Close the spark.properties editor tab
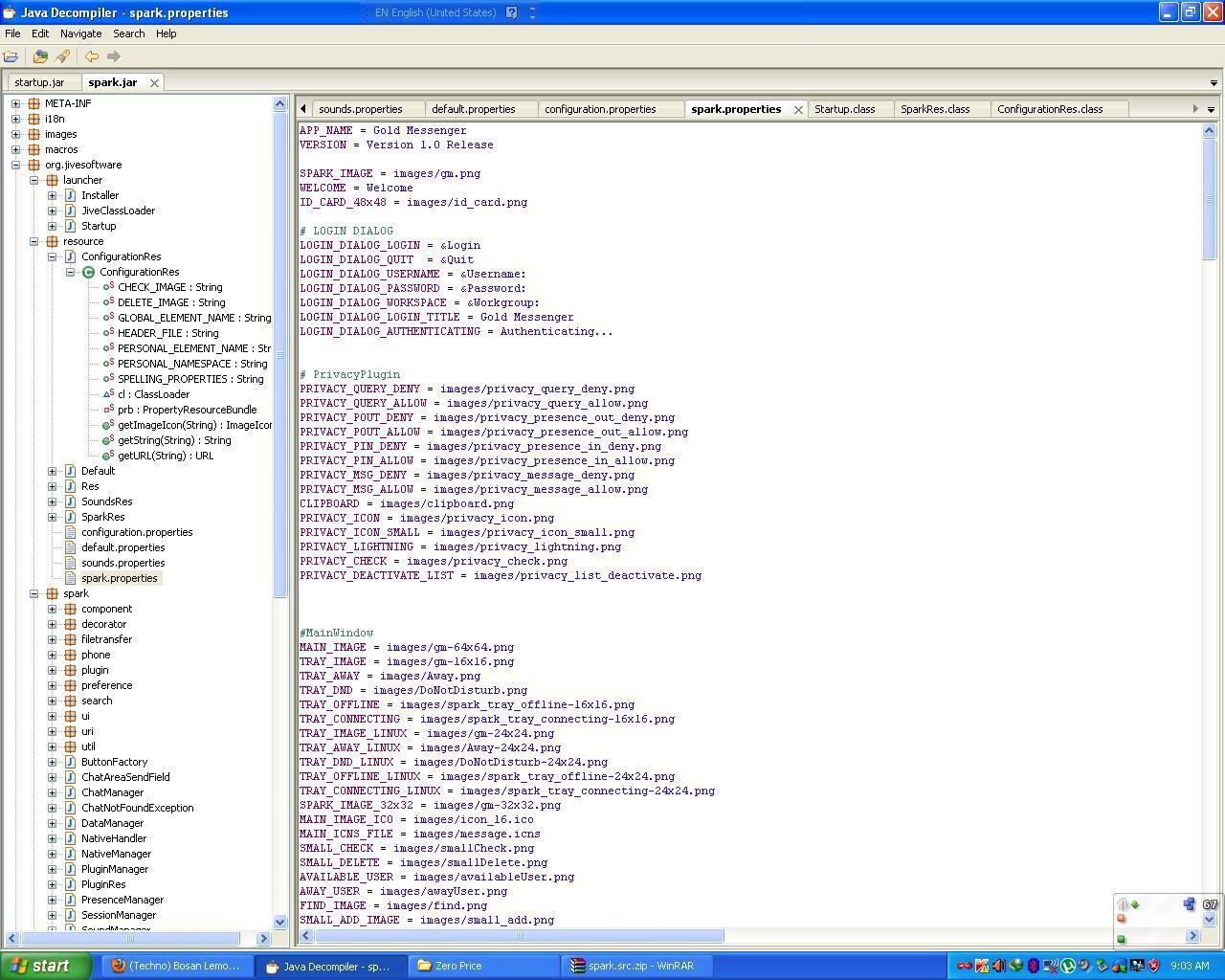Viewport: 1225px width, 980px height. tap(798, 109)
